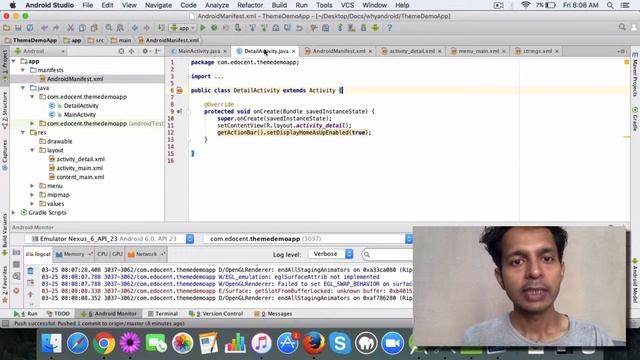Click the Find magnifier toolbar icon
Screen dimensions: 640x360
(x=109, y=28)
